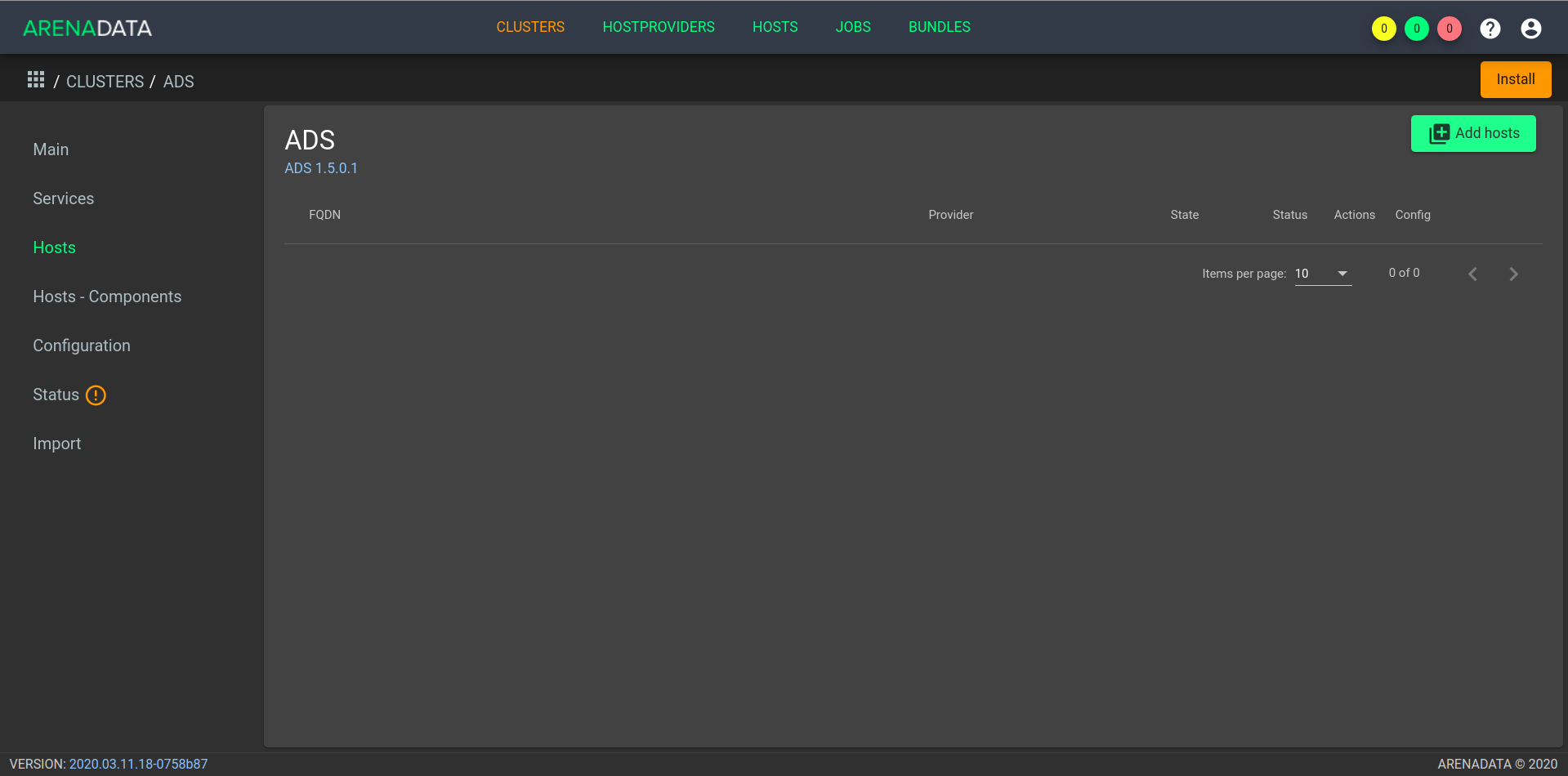Go to next page arrow
Image resolution: width=1568 pixels, height=776 pixels.
click(1513, 274)
